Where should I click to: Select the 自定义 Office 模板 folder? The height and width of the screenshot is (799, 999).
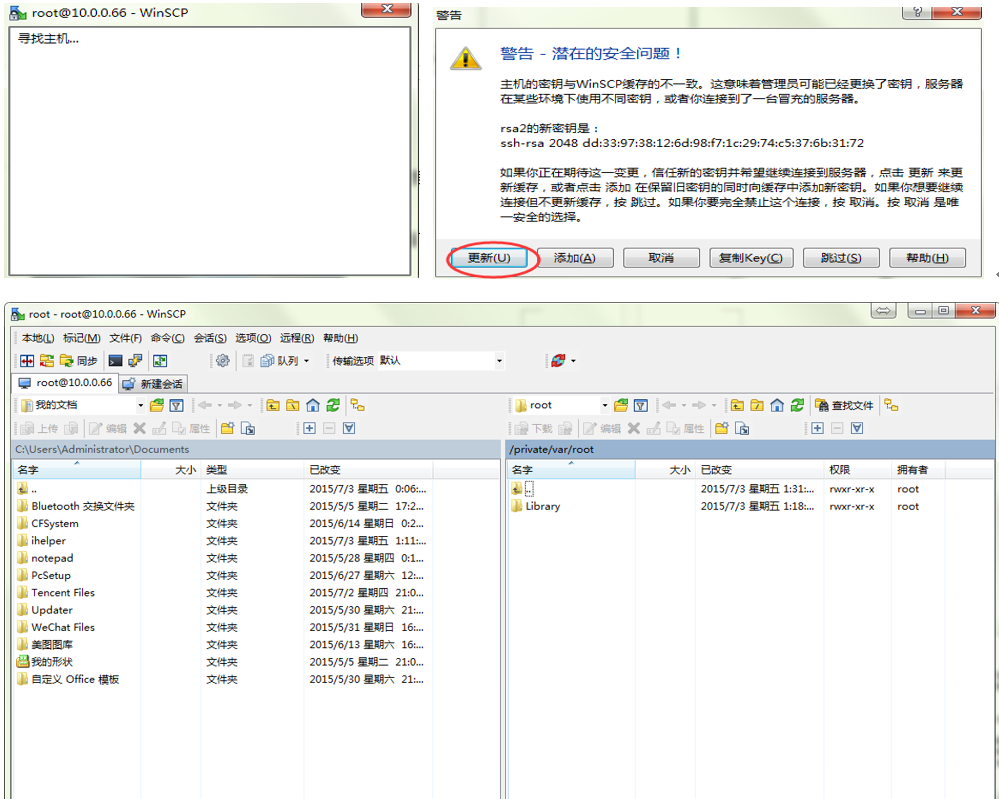pyautogui.click(x=68, y=679)
